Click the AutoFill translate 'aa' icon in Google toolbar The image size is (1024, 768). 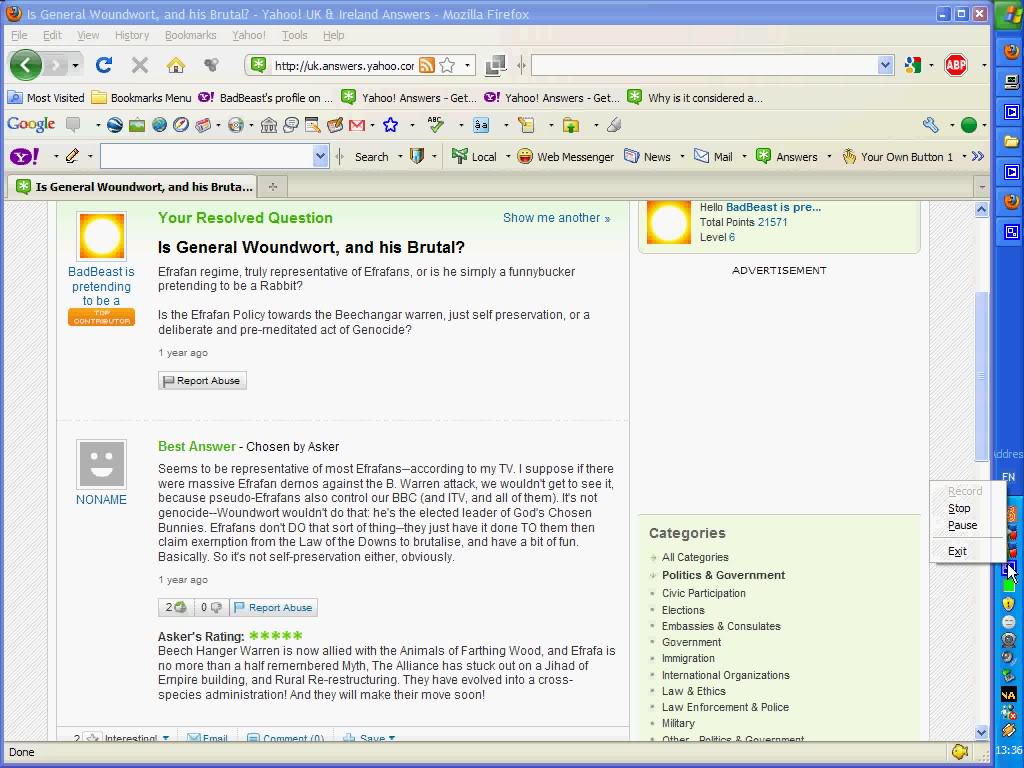(x=481, y=125)
